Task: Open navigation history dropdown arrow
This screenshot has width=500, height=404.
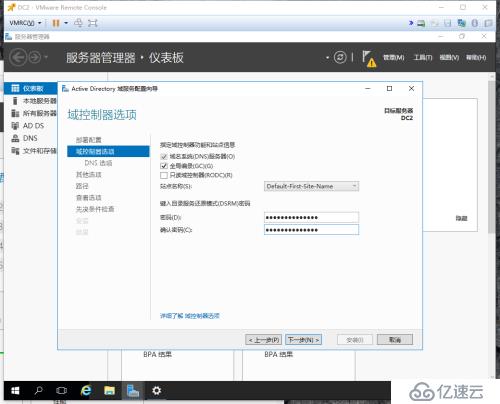Action: tap(46, 57)
